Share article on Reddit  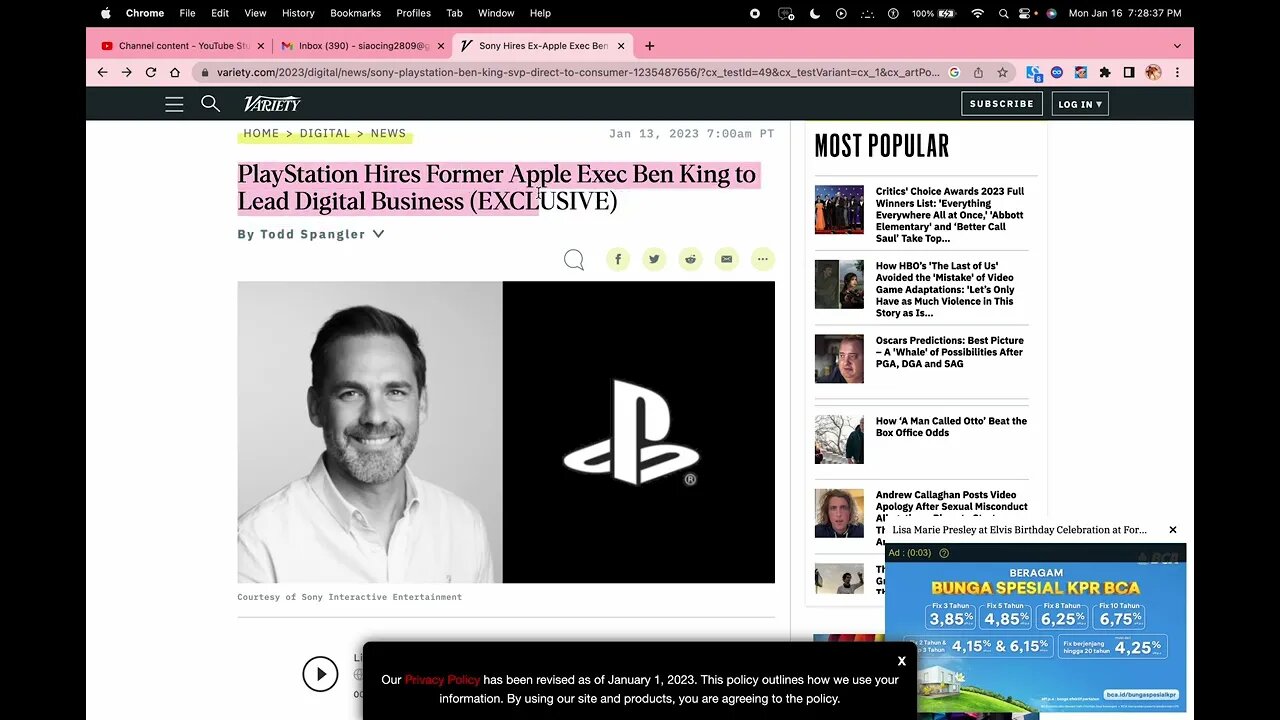tap(690, 259)
